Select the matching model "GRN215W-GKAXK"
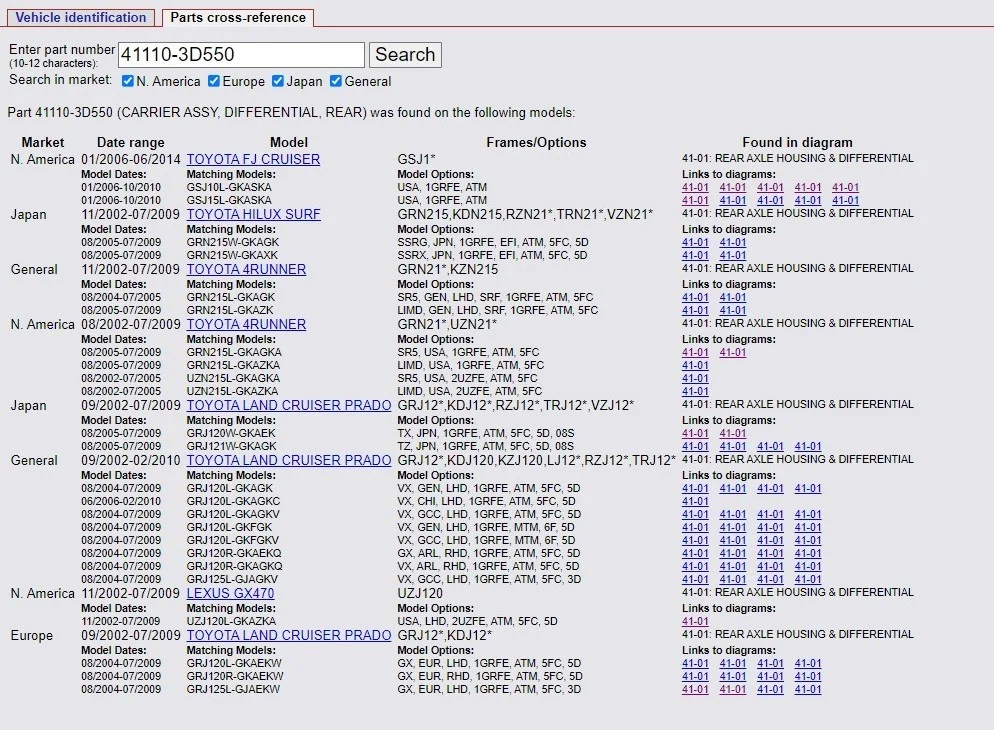The width and height of the screenshot is (994, 730). pyautogui.click(x=232, y=255)
